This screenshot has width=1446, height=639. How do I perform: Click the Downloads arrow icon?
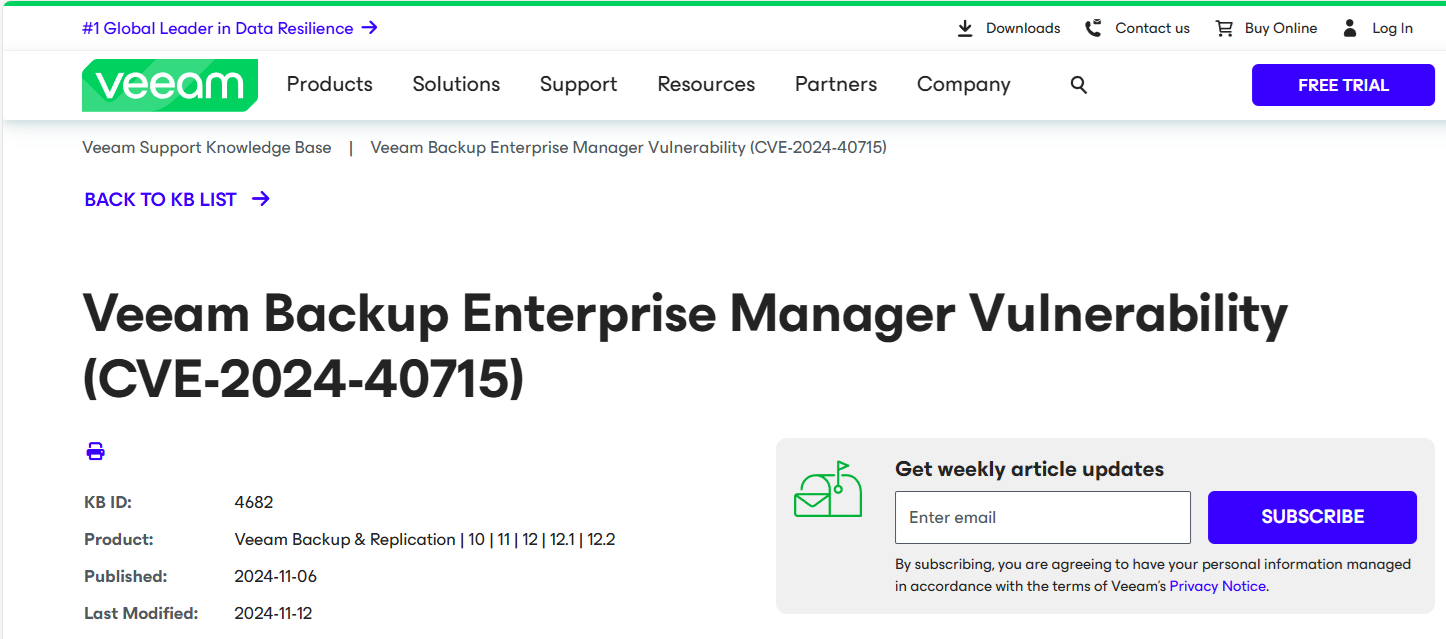pos(965,28)
